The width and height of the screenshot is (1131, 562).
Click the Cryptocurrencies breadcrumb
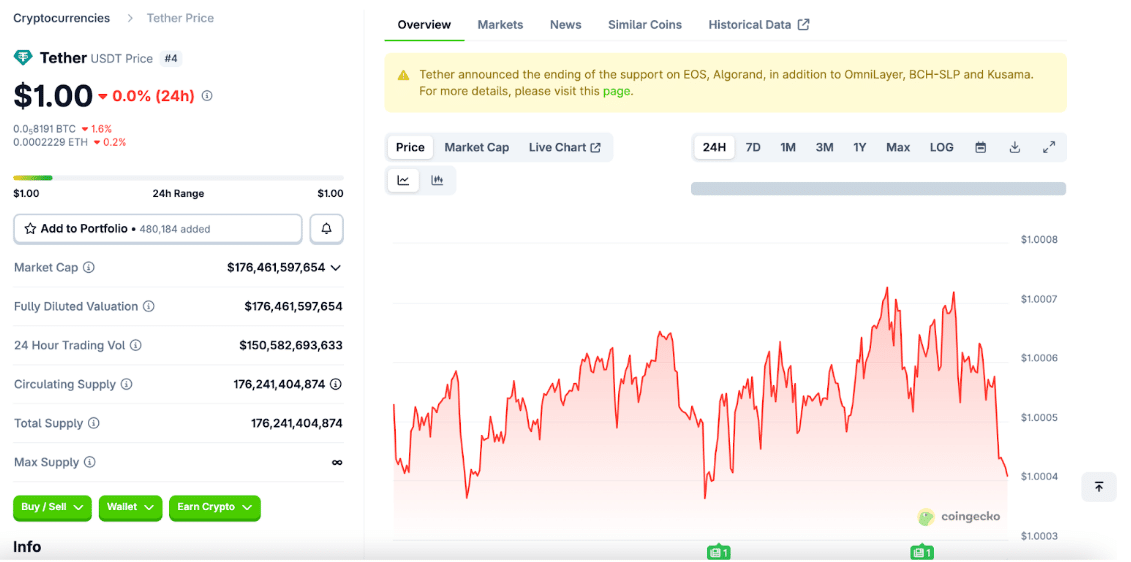(x=61, y=18)
